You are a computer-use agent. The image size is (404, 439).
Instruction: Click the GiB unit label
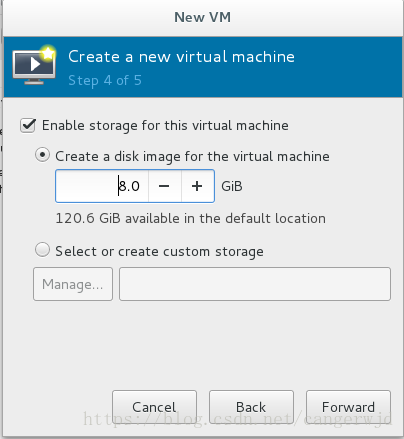[x=232, y=186]
